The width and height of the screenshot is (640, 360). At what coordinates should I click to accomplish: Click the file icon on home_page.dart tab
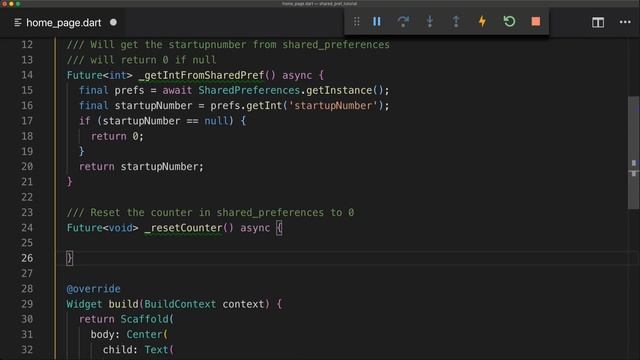pos(18,22)
